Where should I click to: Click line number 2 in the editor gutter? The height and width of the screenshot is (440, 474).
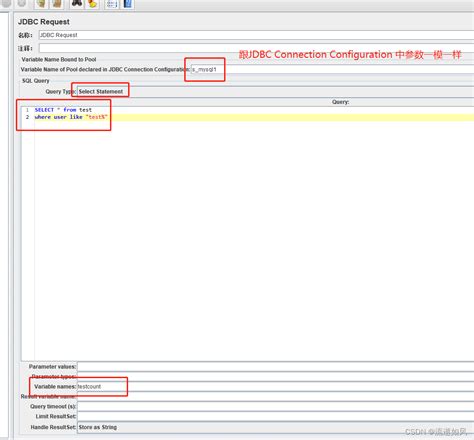point(27,117)
